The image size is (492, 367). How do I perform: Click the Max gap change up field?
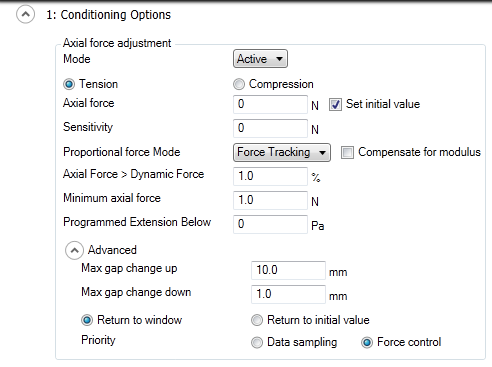(x=288, y=270)
